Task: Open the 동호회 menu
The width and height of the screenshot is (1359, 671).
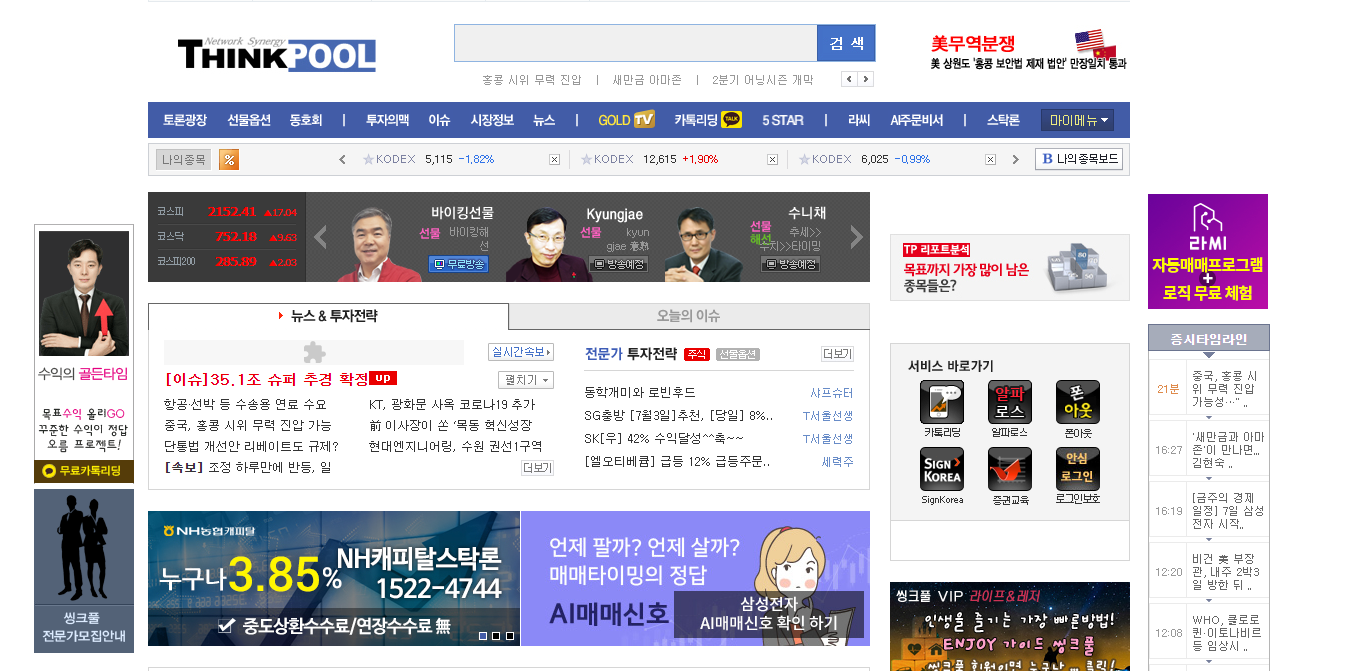Action: tap(306, 120)
